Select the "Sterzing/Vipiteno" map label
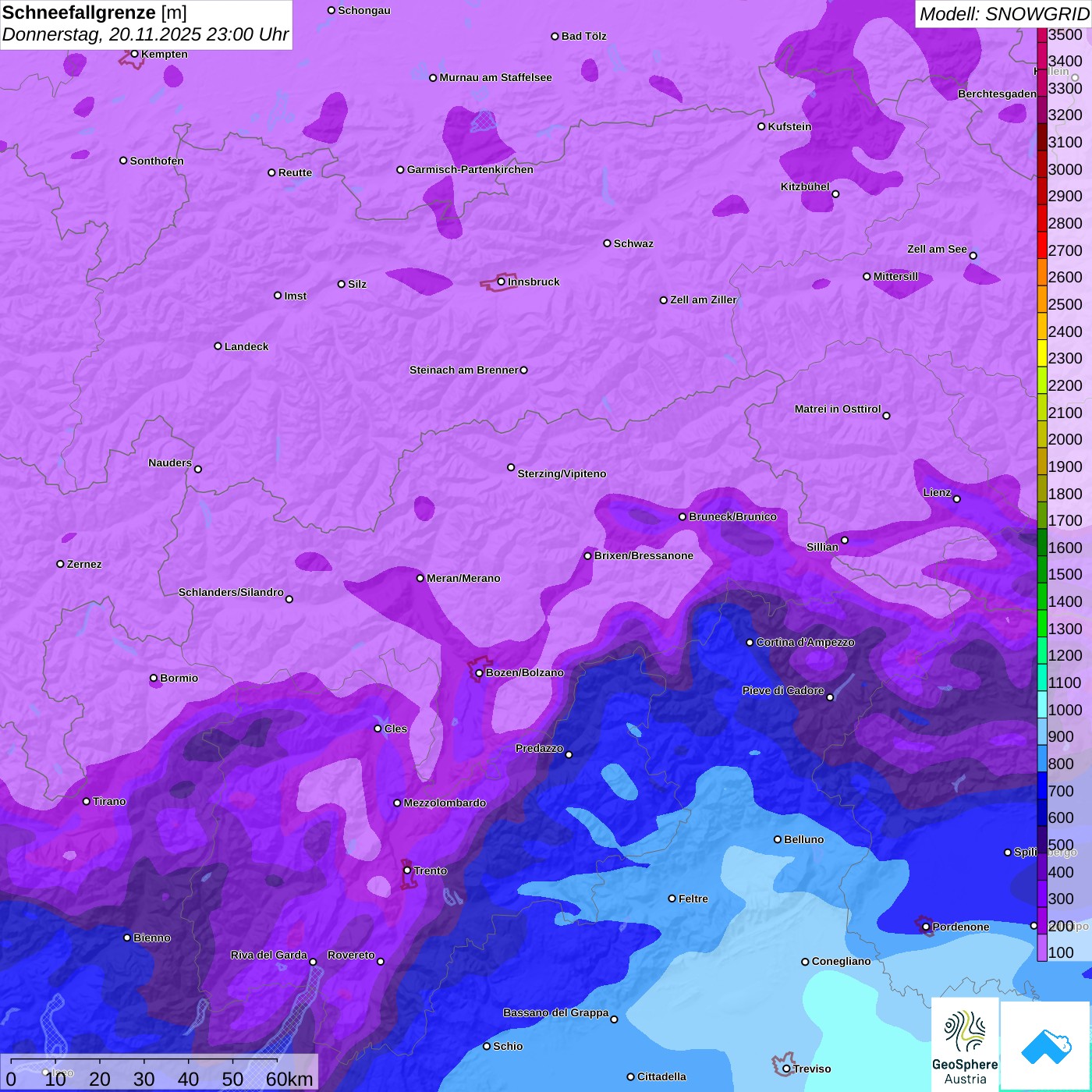1092x1092 pixels. (562, 473)
